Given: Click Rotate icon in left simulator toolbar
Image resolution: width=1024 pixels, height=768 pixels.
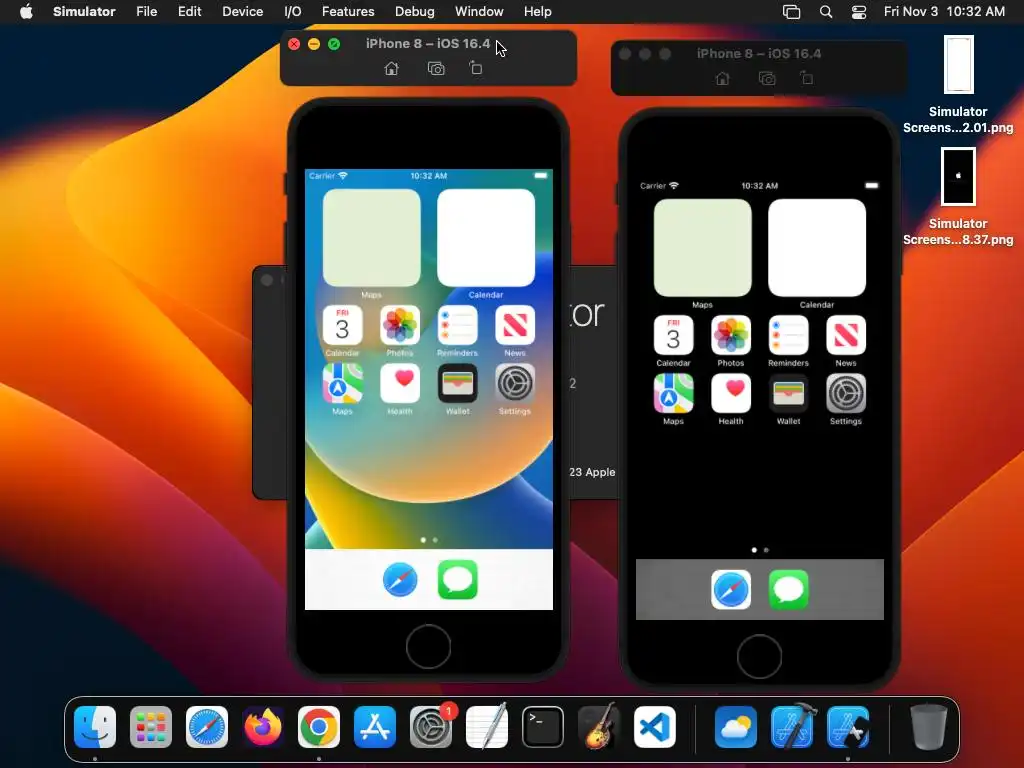Looking at the screenshot, I should tap(475, 68).
